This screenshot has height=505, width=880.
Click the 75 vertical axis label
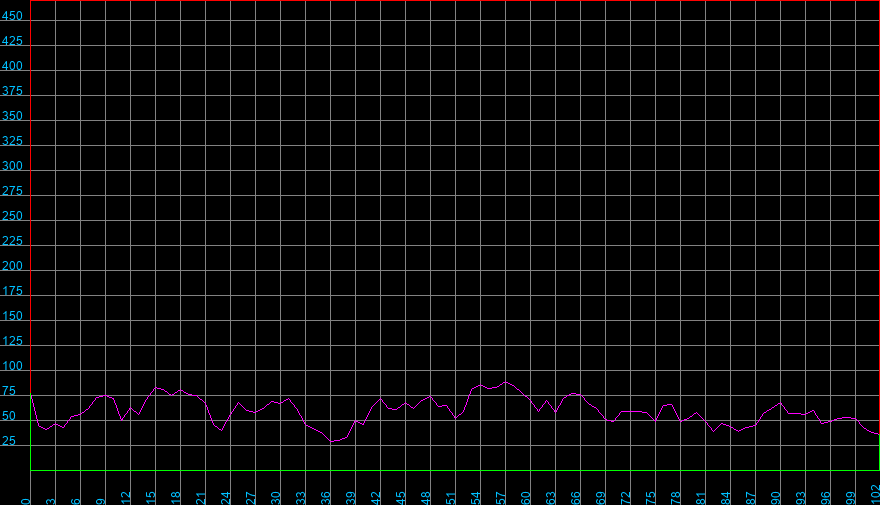tap(8, 391)
